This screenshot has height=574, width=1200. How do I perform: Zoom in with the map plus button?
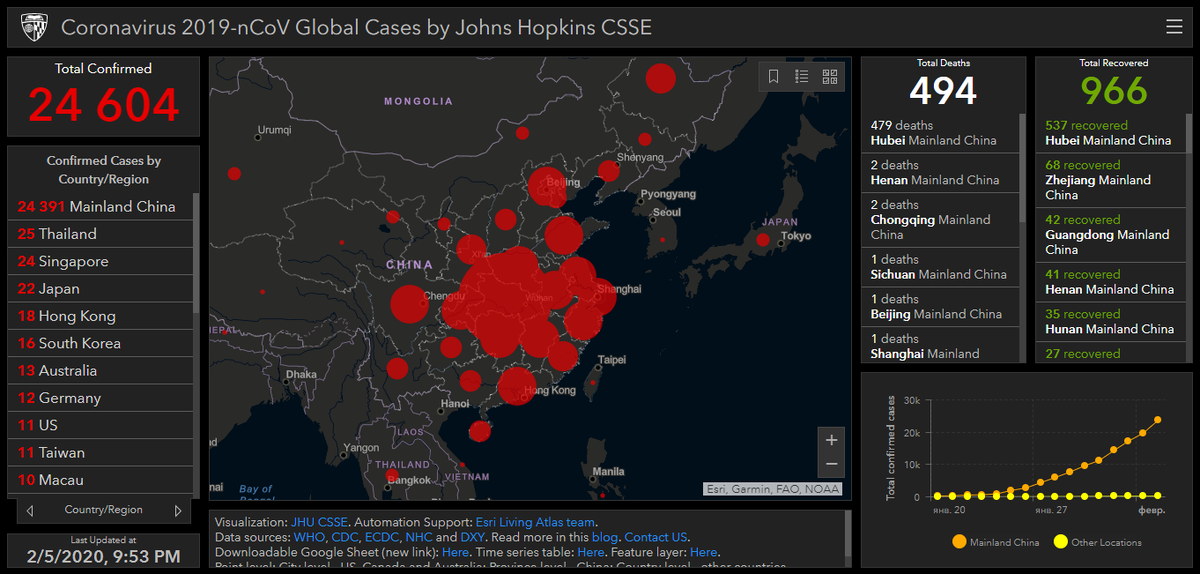(x=831, y=440)
